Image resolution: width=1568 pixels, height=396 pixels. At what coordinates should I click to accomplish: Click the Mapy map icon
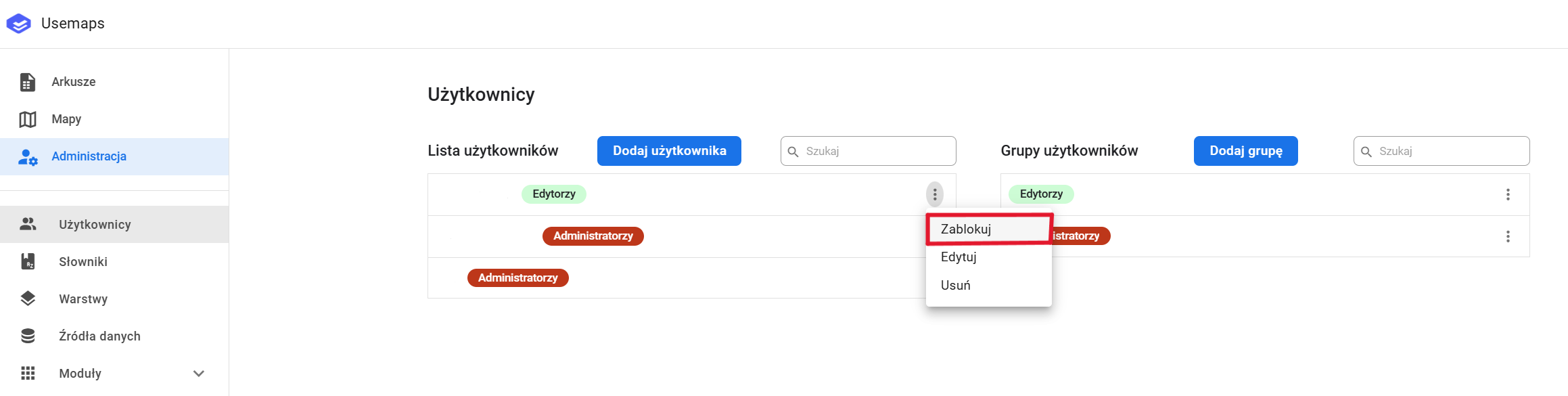point(28,119)
